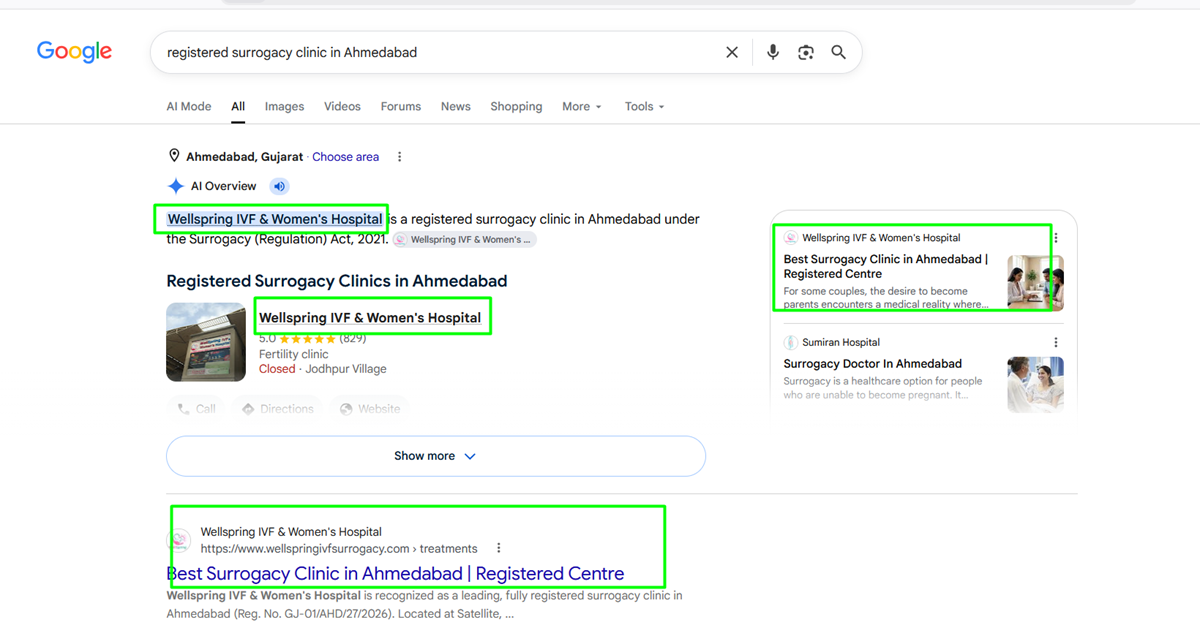Open three-dot menu on Sumiran Hospital card

click(x=1056, y=342)
